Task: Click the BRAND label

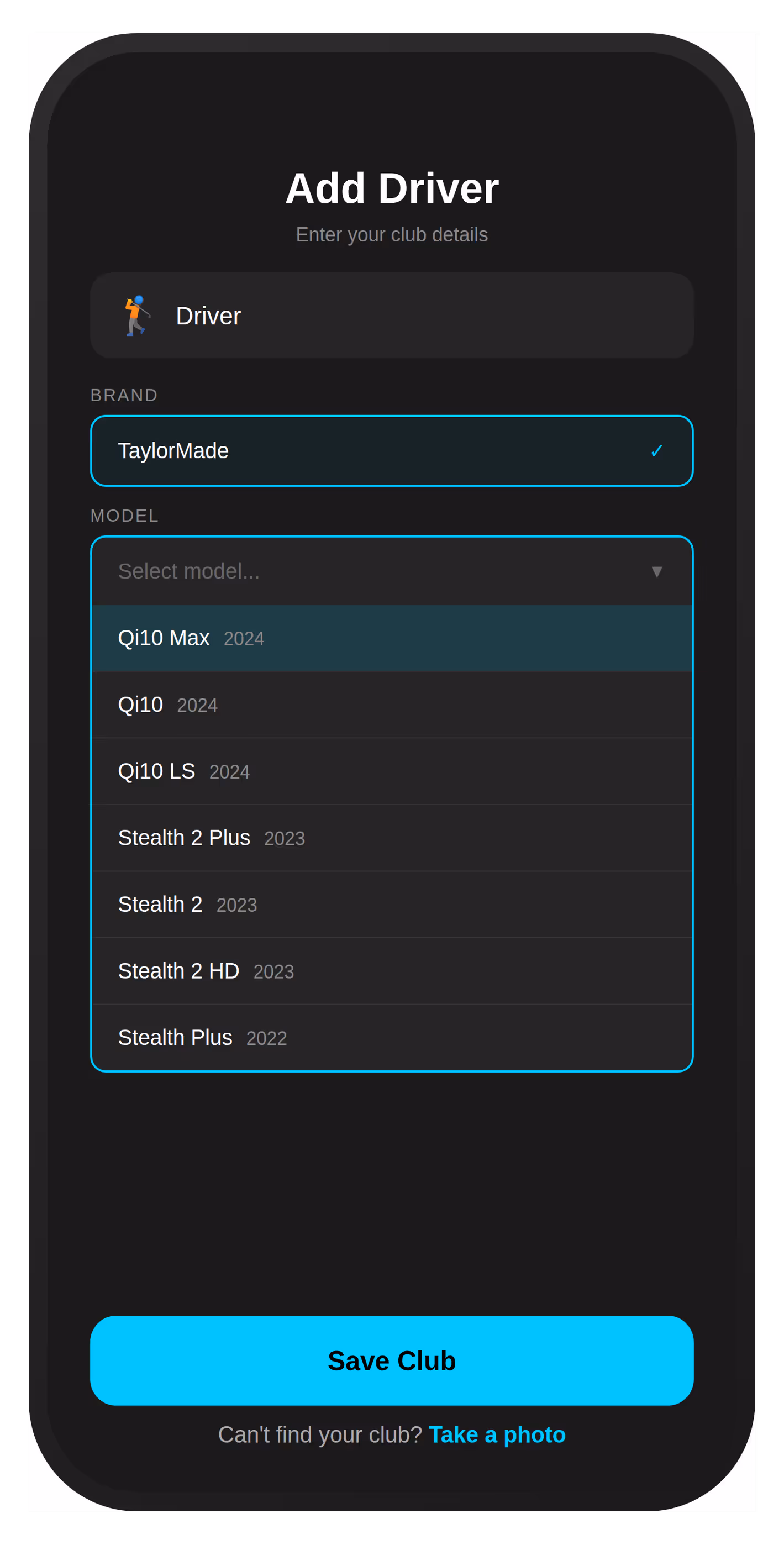Action: click(x=124, y=395)
